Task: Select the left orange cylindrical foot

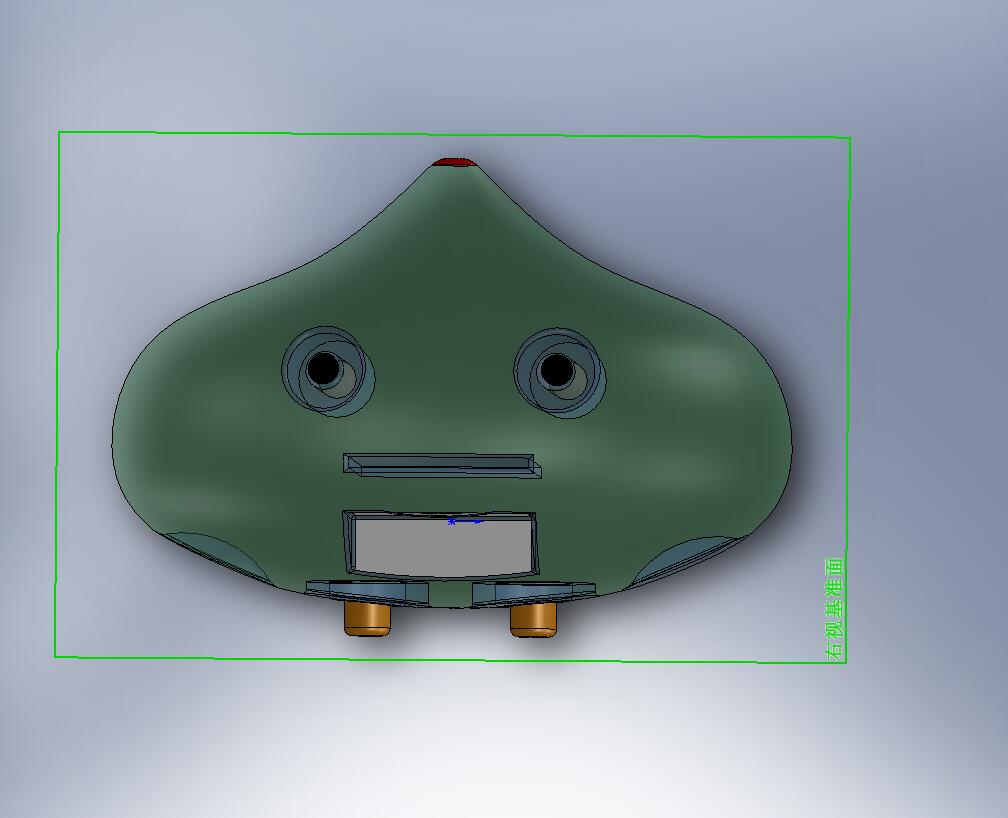Action: coord(368,618)
